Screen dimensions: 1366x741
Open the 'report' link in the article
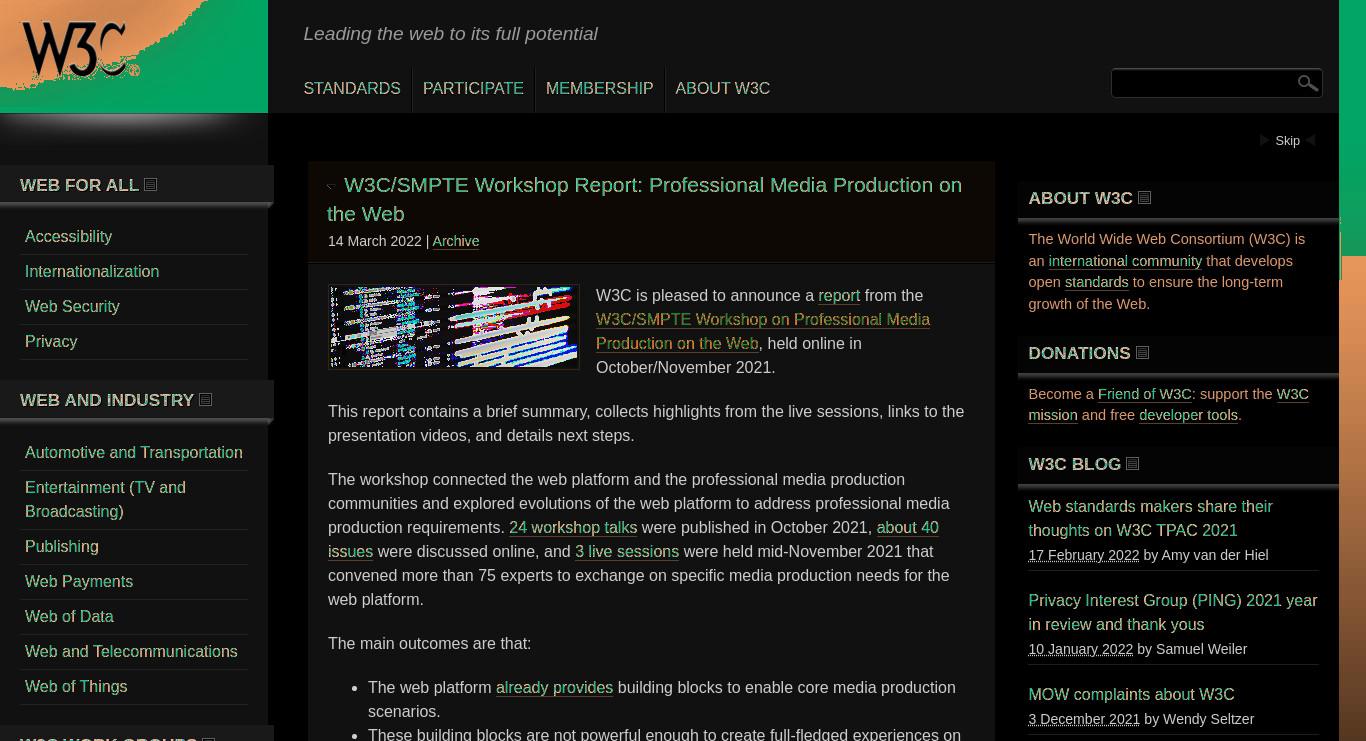point(839,296)
